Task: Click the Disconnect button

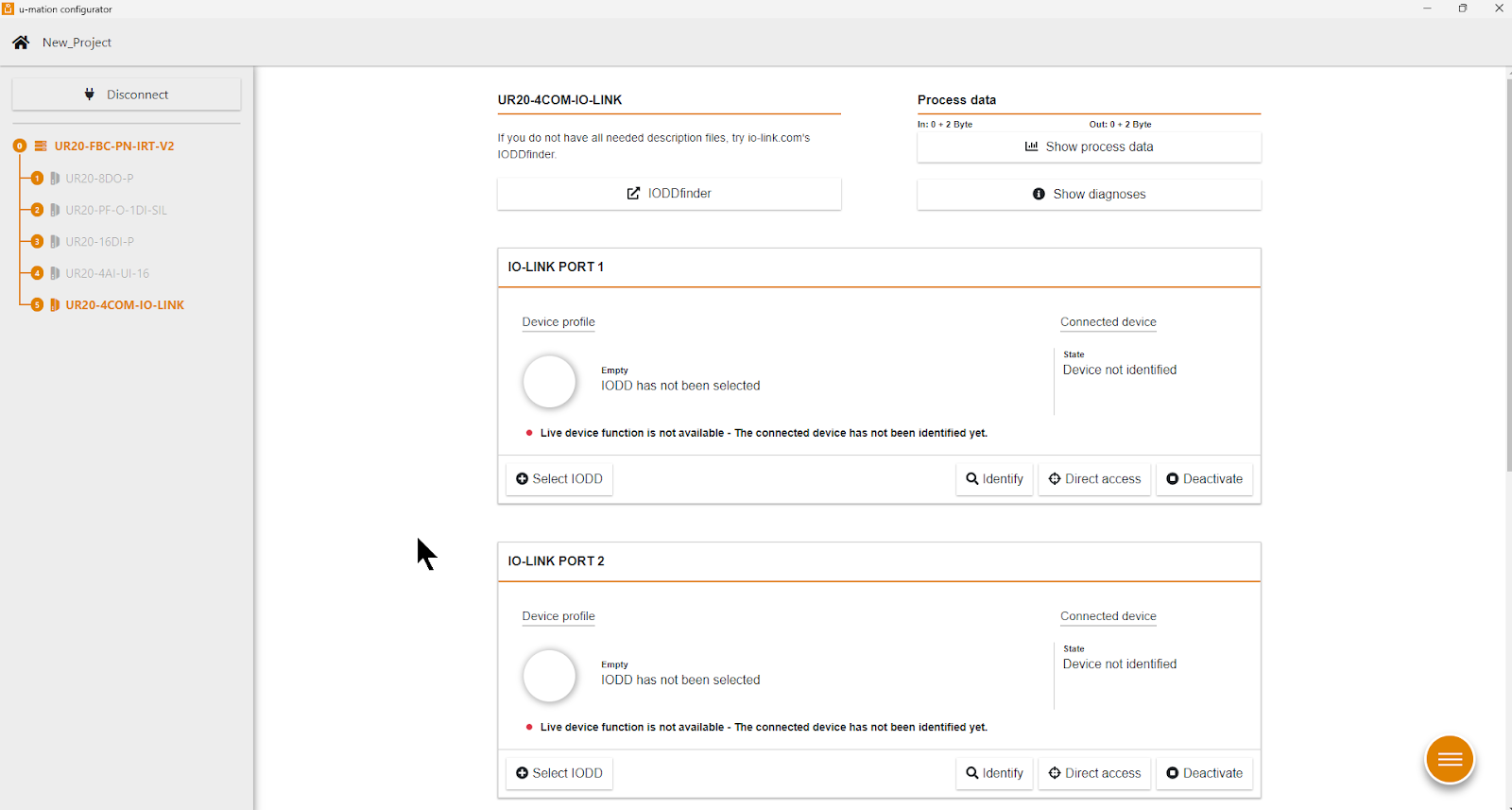Action: click(127, 95)
